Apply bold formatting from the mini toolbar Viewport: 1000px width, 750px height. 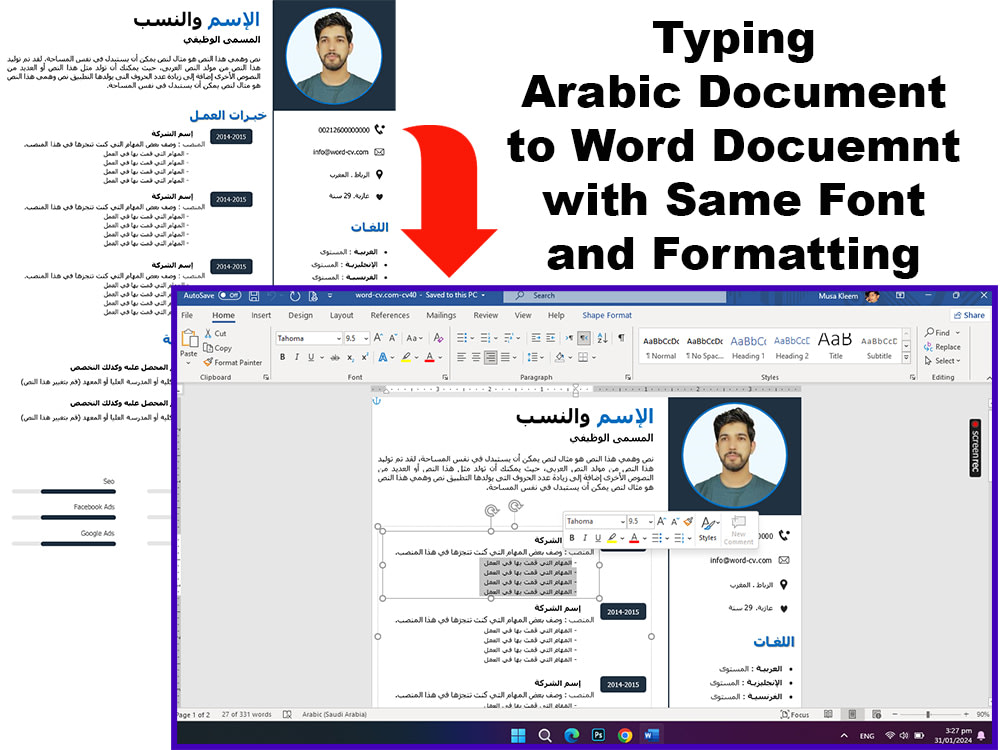[x=572, y=537]
